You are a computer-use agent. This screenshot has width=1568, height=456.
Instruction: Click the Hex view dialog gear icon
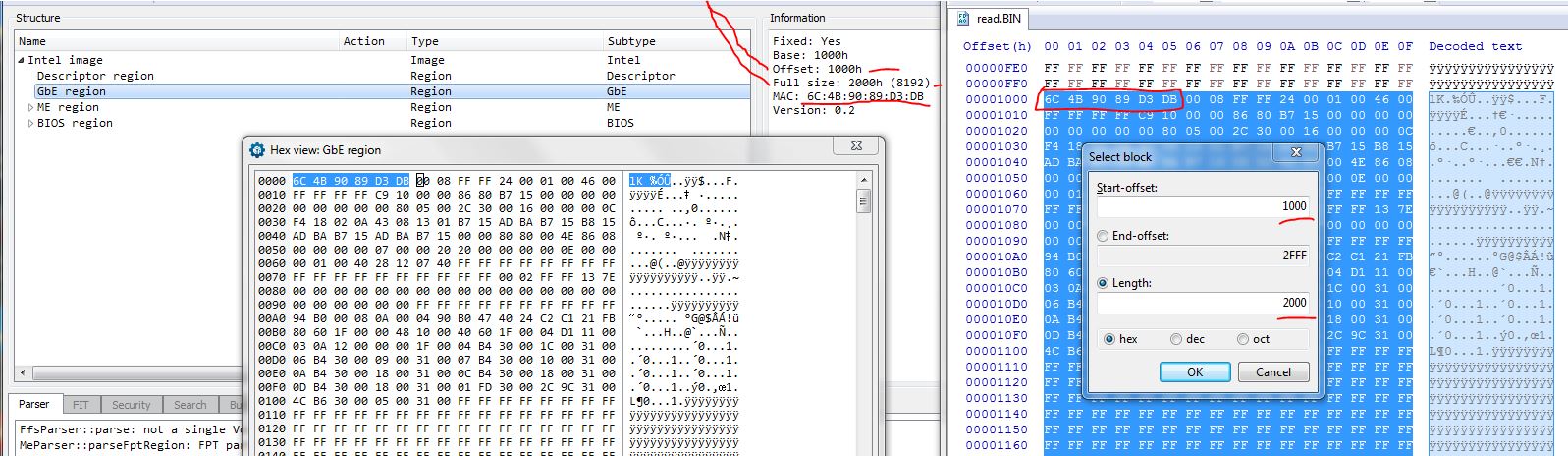tap(257, 150)
